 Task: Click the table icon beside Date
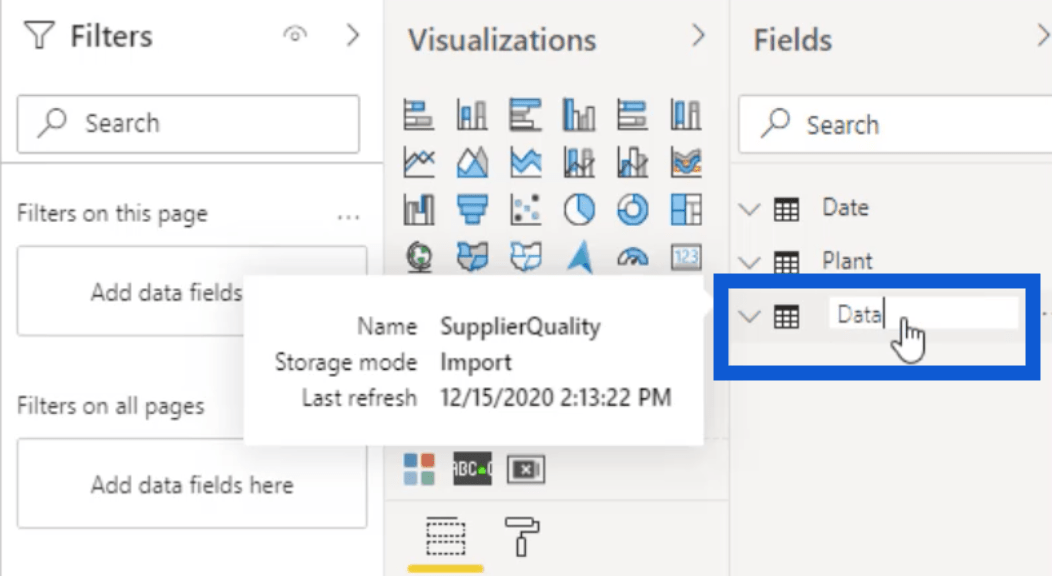(786, 210)
